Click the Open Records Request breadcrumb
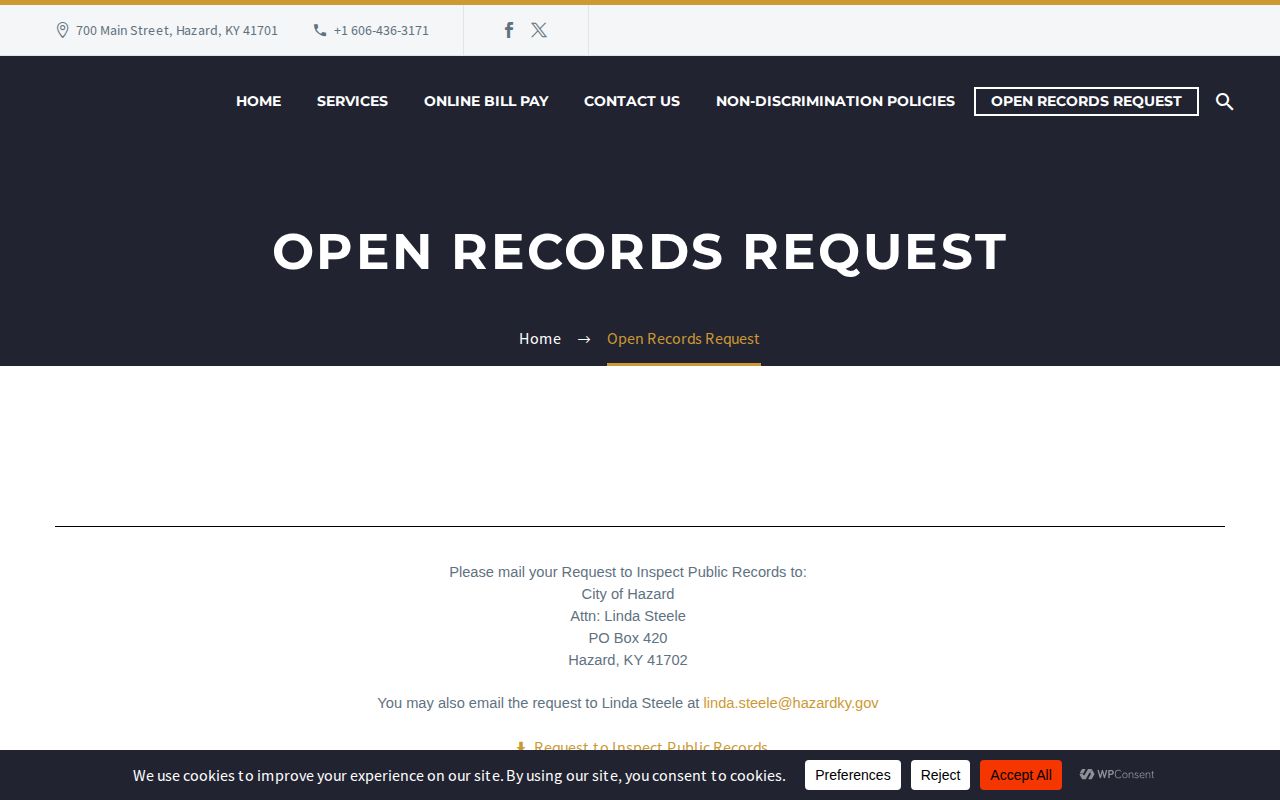The width and height of the screenshot is (1280, 800). pos(683,338)
